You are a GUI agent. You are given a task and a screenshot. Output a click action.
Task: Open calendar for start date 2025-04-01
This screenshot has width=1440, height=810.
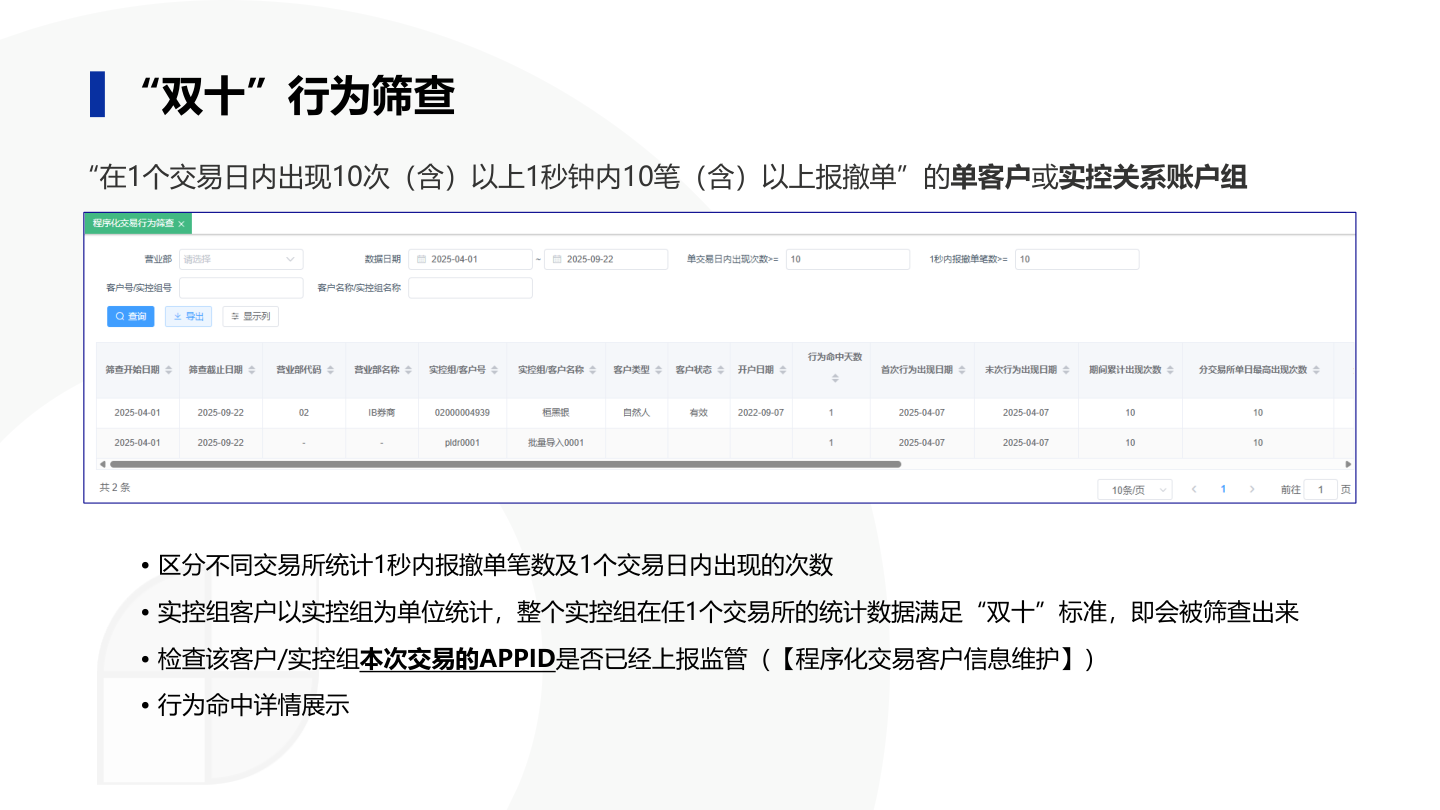[422, 259]
